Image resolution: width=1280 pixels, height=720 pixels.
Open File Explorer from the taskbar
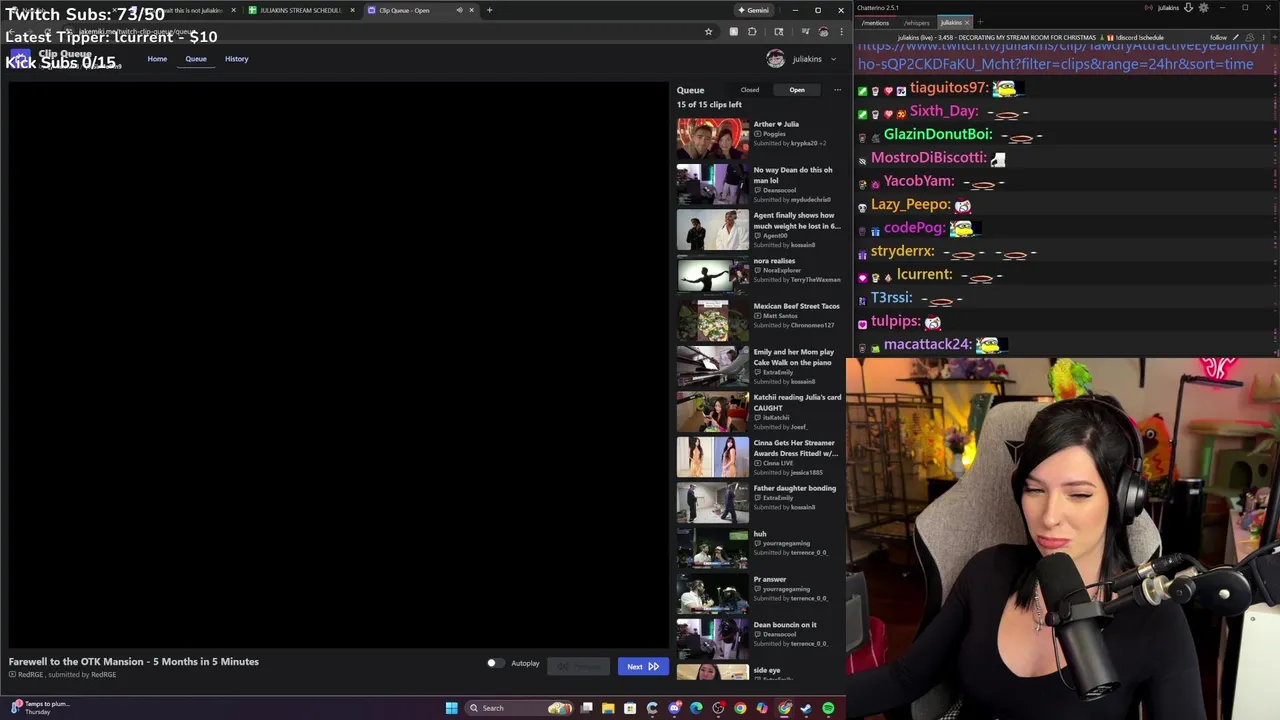608,708
